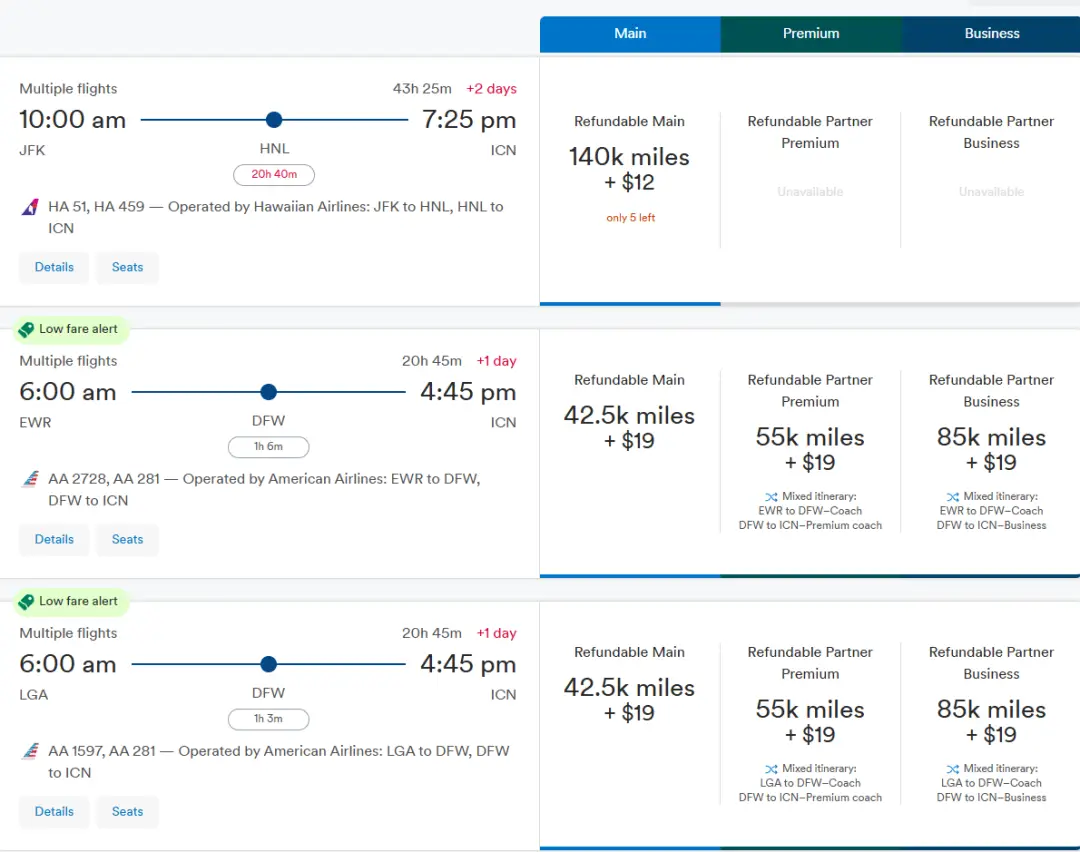Switch to the Main cabin tab

(x=630, y=33)
